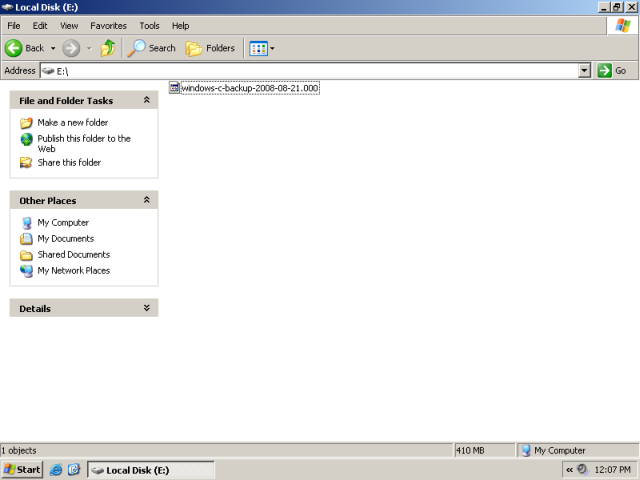Close the Local Disk (E:) window

click(x=631, y=7)
